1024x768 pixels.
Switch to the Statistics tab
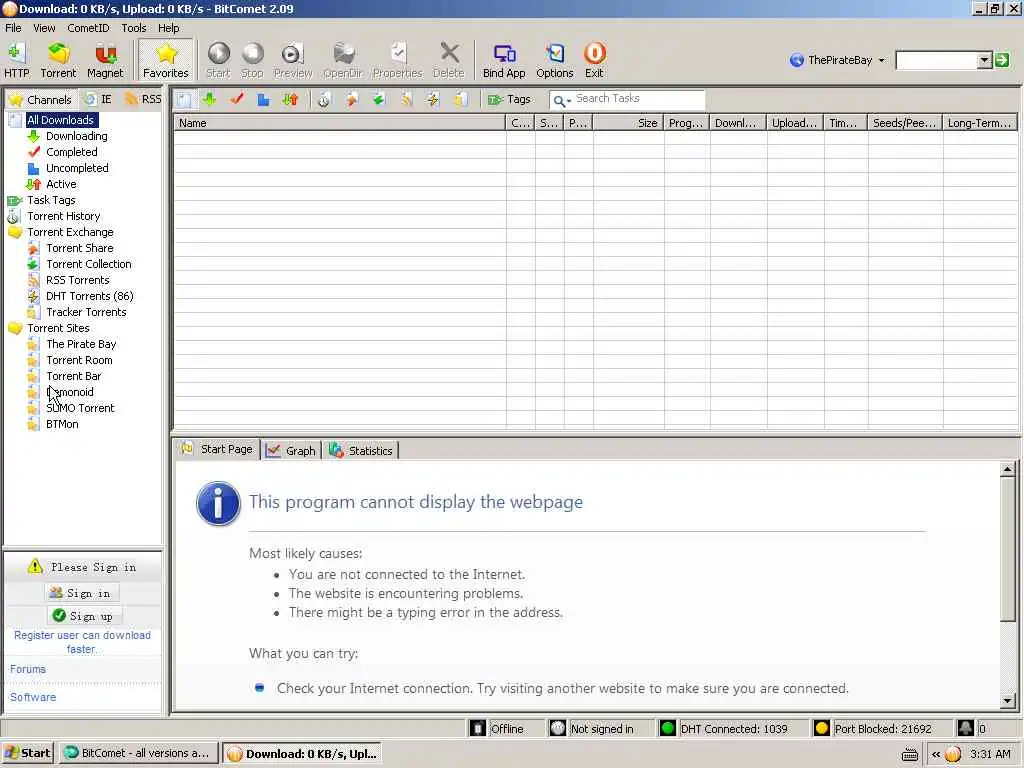361,451
